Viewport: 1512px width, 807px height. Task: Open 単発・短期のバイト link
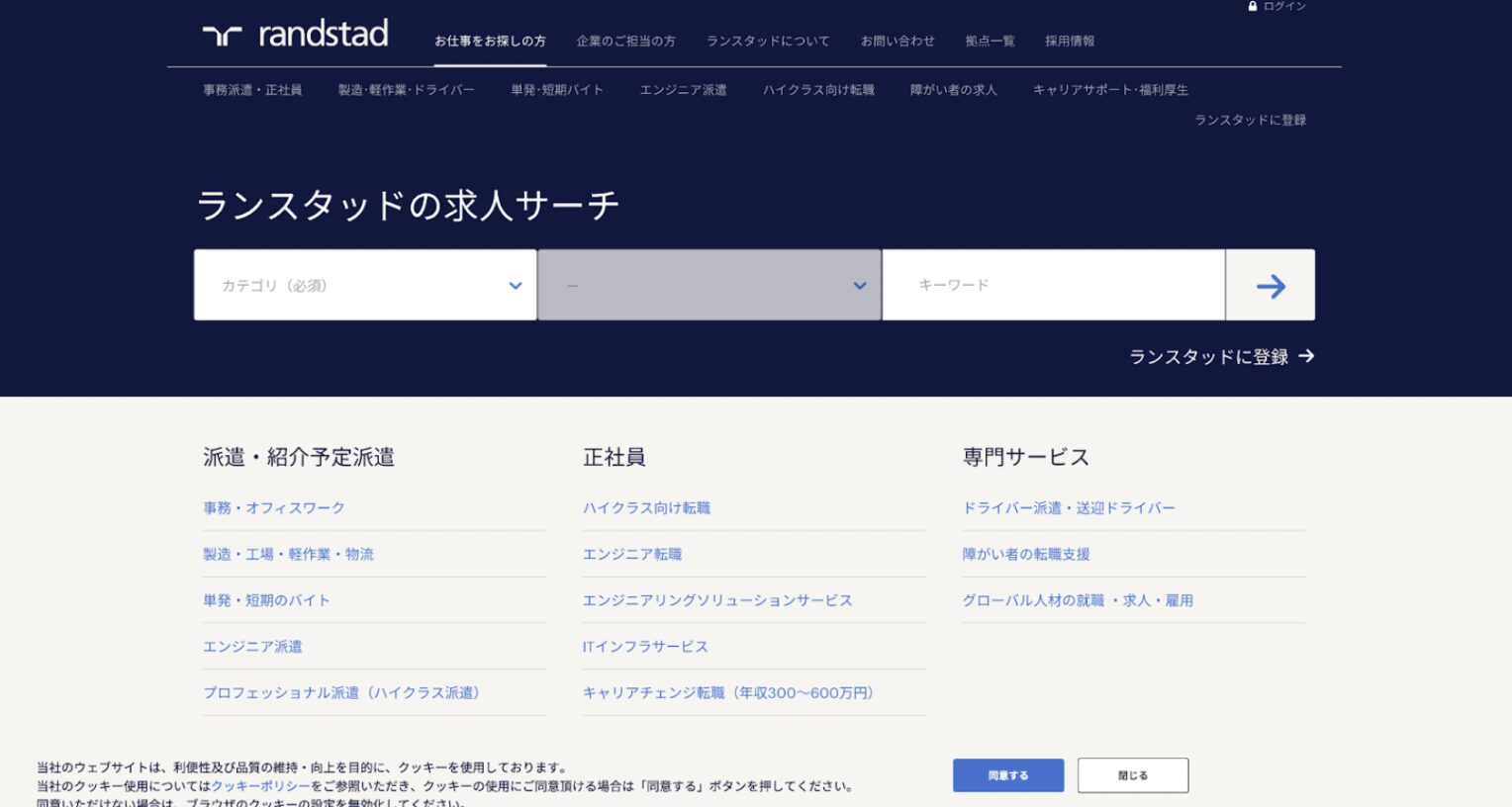(266, 600)
